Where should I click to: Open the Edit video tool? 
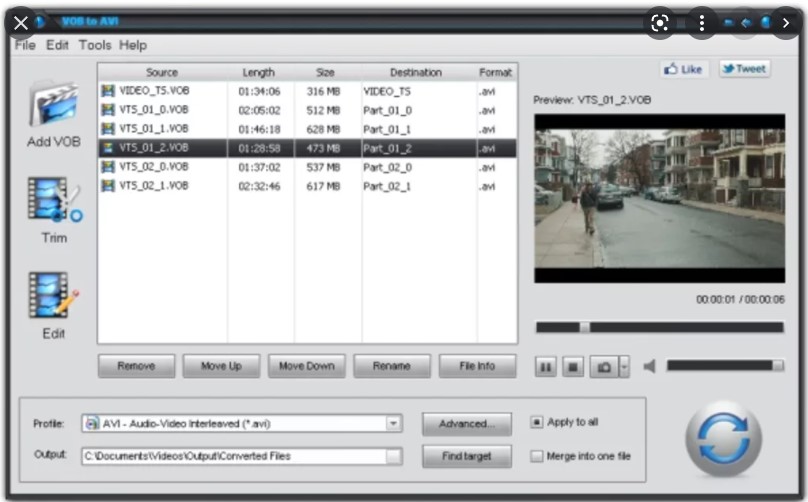(54, 295)
